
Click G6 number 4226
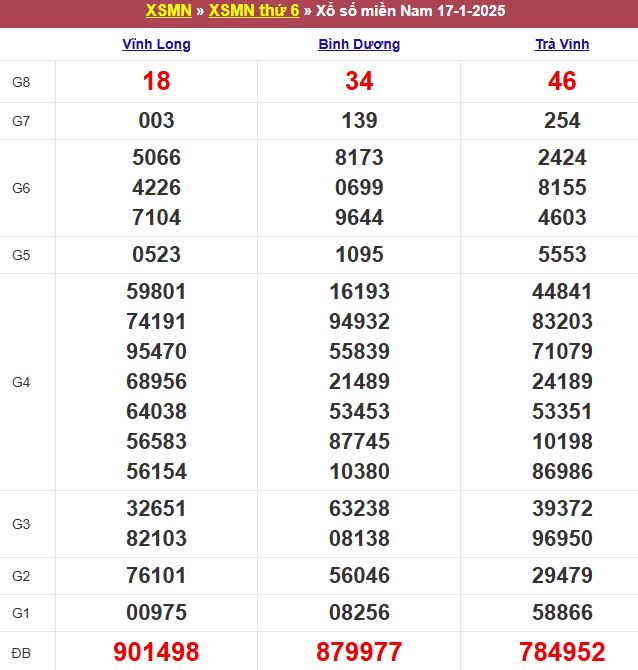pyautogui.click(x=156, y=187)
